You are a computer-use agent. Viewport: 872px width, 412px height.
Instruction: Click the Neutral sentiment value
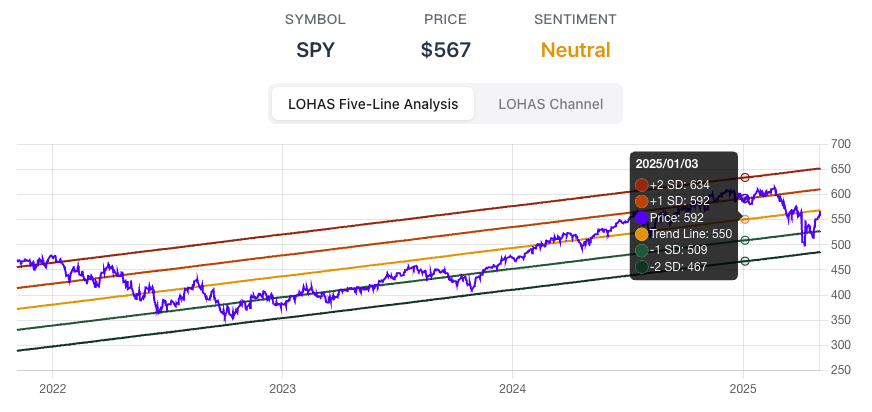click(576, 50)
